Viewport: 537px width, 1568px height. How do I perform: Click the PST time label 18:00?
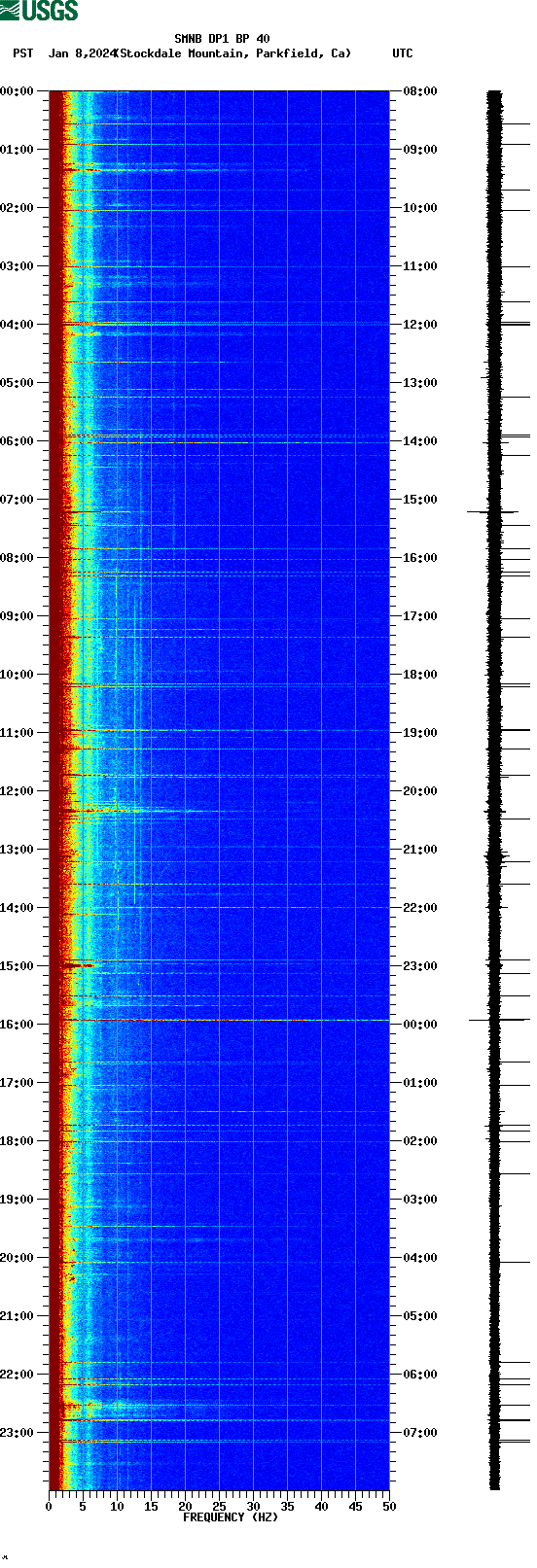pyautogui.click(x=18, y=1141)
